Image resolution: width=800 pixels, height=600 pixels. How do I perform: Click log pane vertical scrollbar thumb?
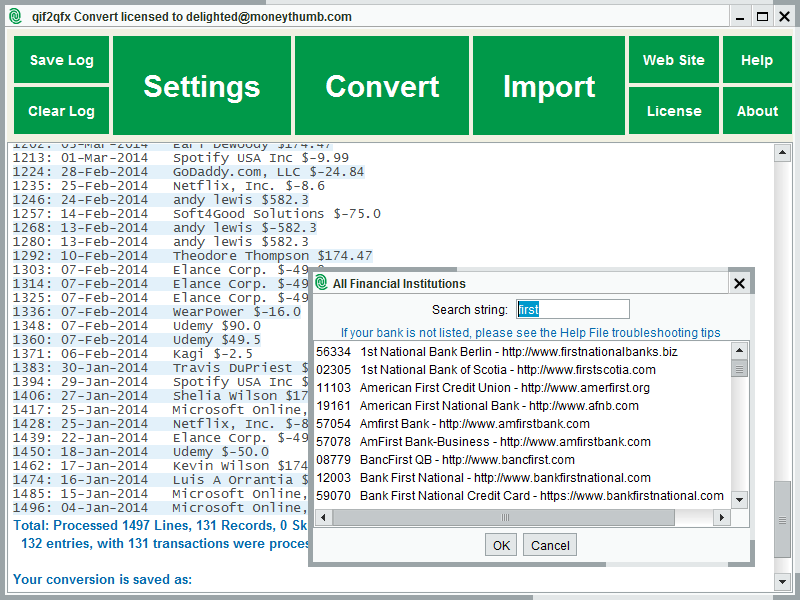point(782,520)
